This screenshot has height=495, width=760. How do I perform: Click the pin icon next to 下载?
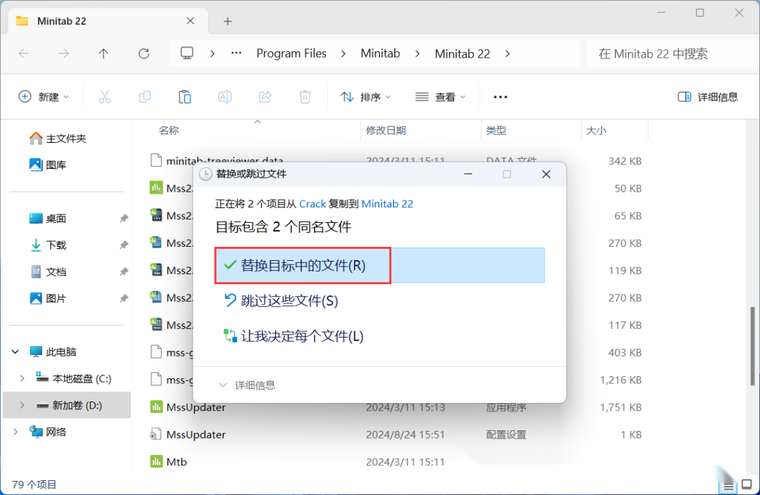point(124,245)
